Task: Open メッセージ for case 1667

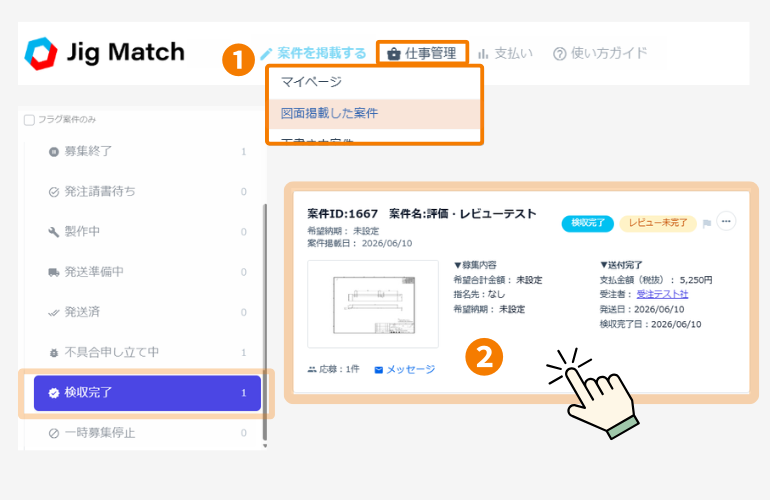Action: 405,369
